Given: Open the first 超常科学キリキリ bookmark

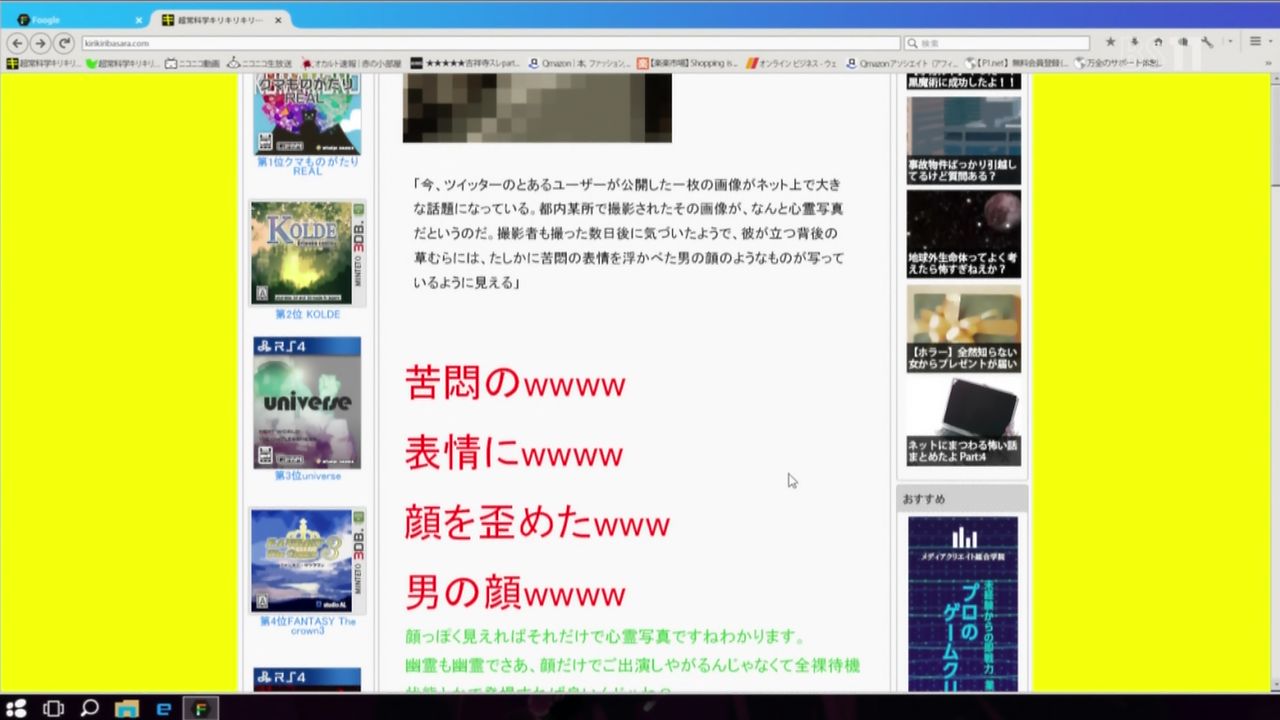Looking at the screenshot, I should coord(42,63).
